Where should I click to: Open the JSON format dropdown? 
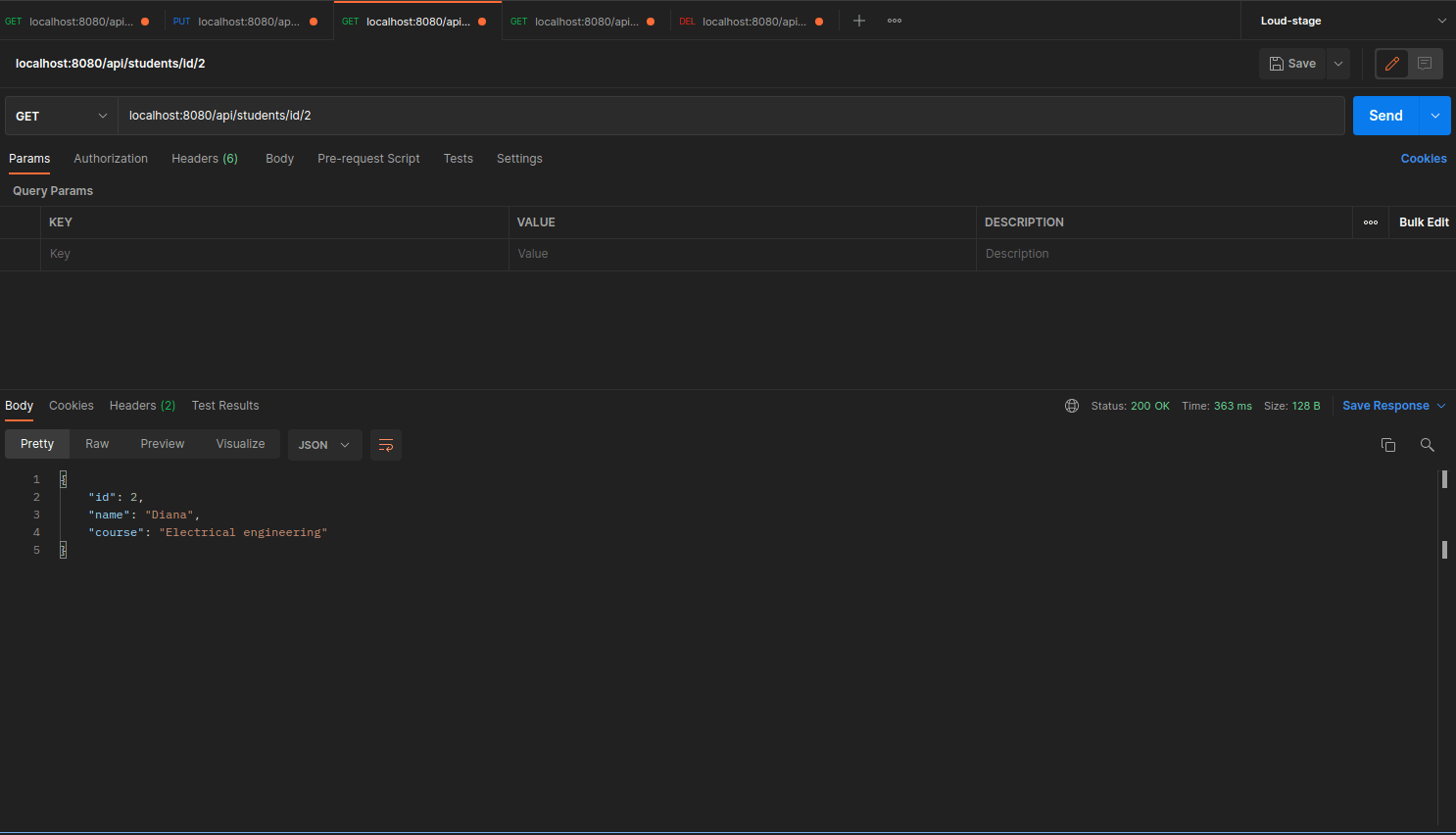pyautogui.click(x=324, y=445)
